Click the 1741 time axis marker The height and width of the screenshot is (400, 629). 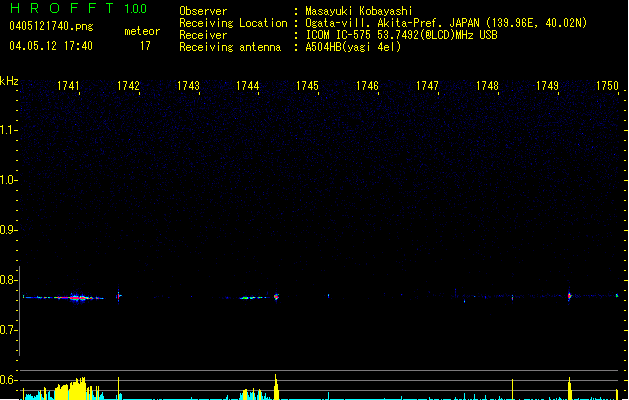click(68, 86)
